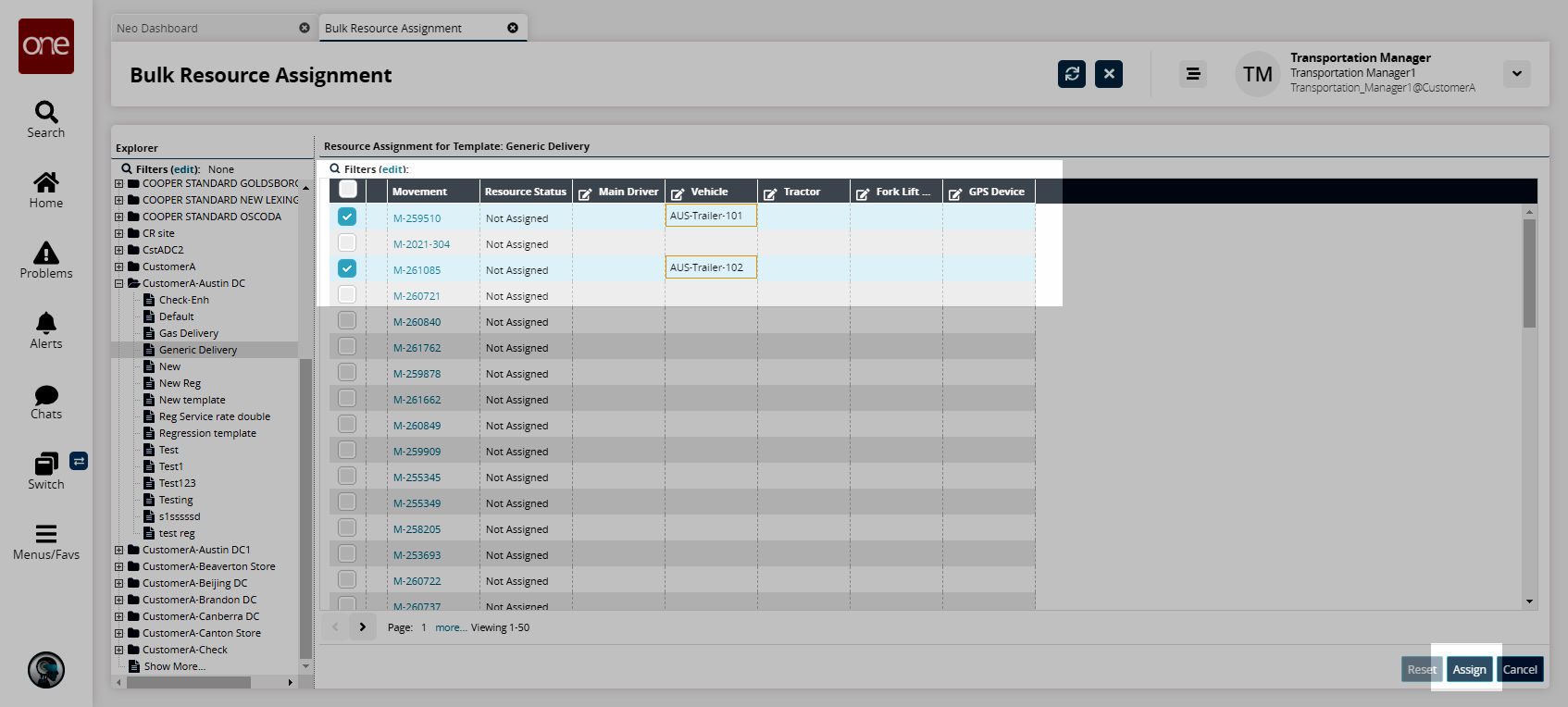Screen dimensions: 1568x707
Task: Select the Reg Service rate double template
Action: coord(215,416)
